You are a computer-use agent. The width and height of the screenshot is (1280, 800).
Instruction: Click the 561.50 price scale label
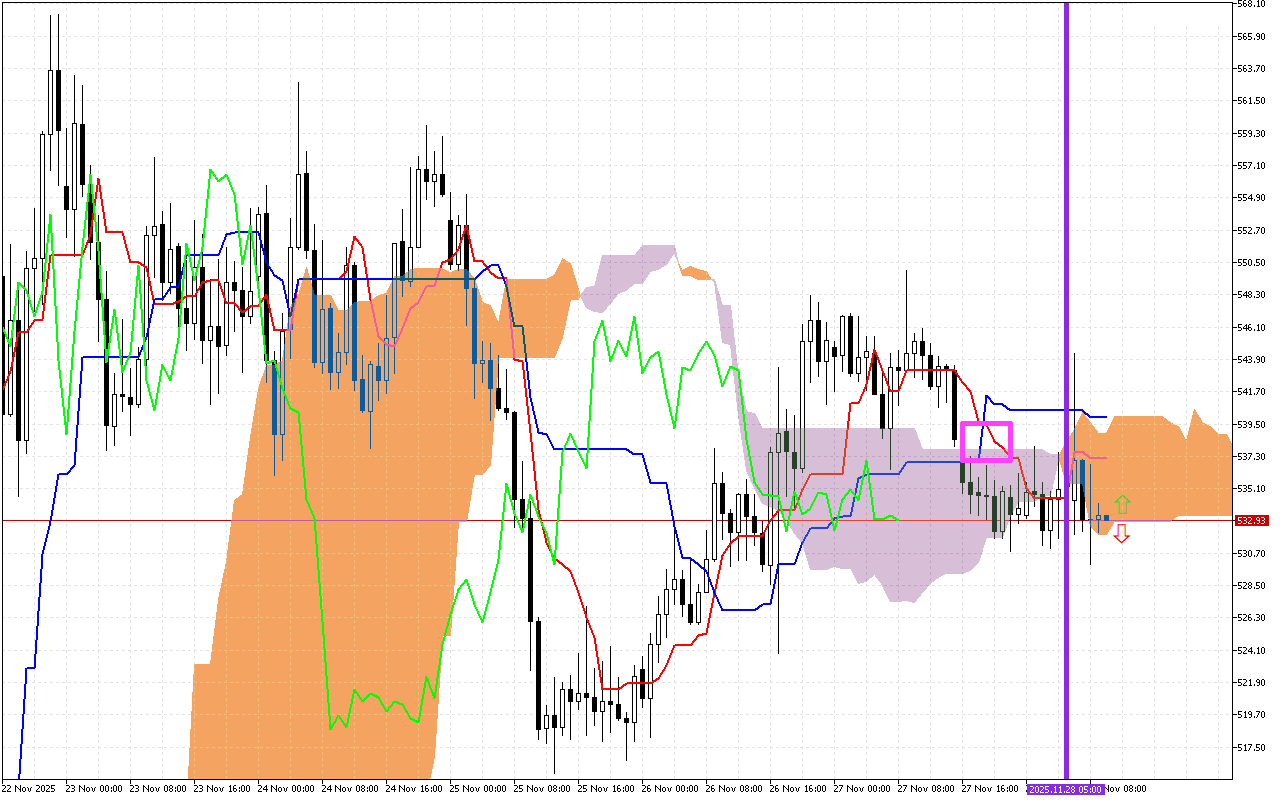coord(1251,101)
